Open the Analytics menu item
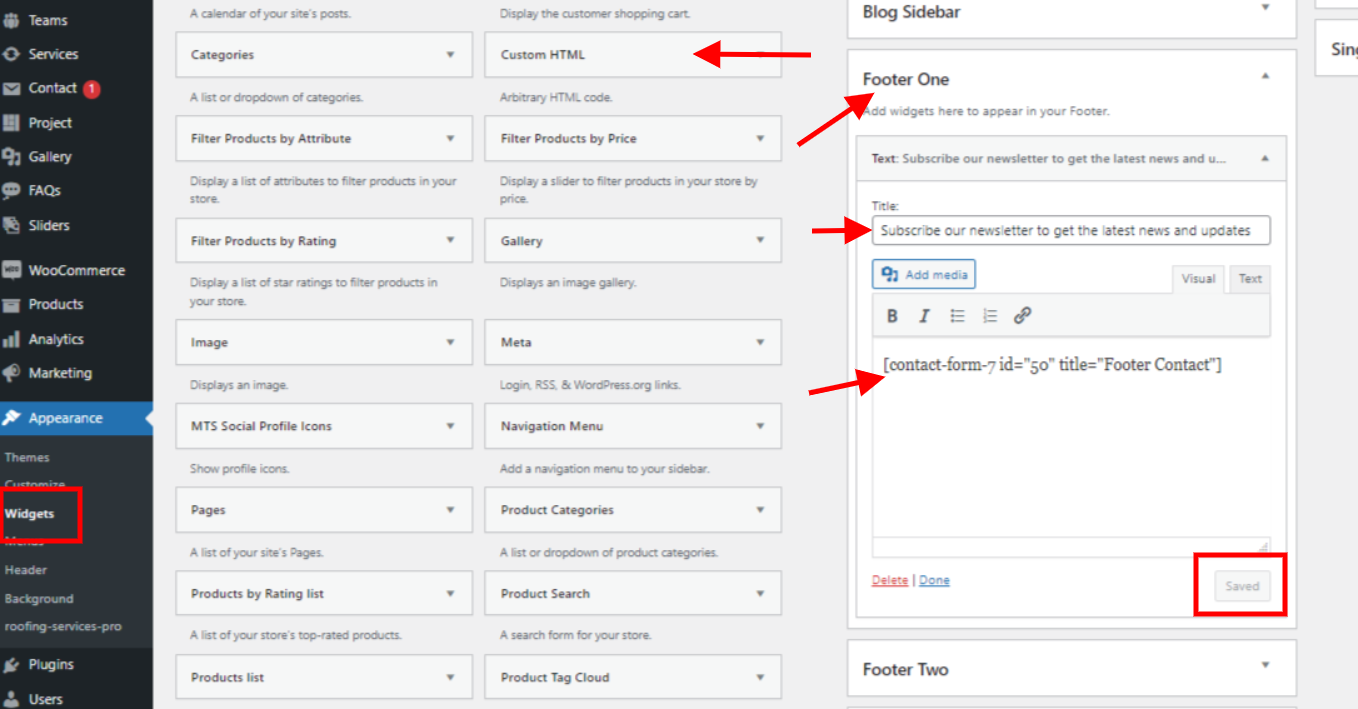 (76, 339)
